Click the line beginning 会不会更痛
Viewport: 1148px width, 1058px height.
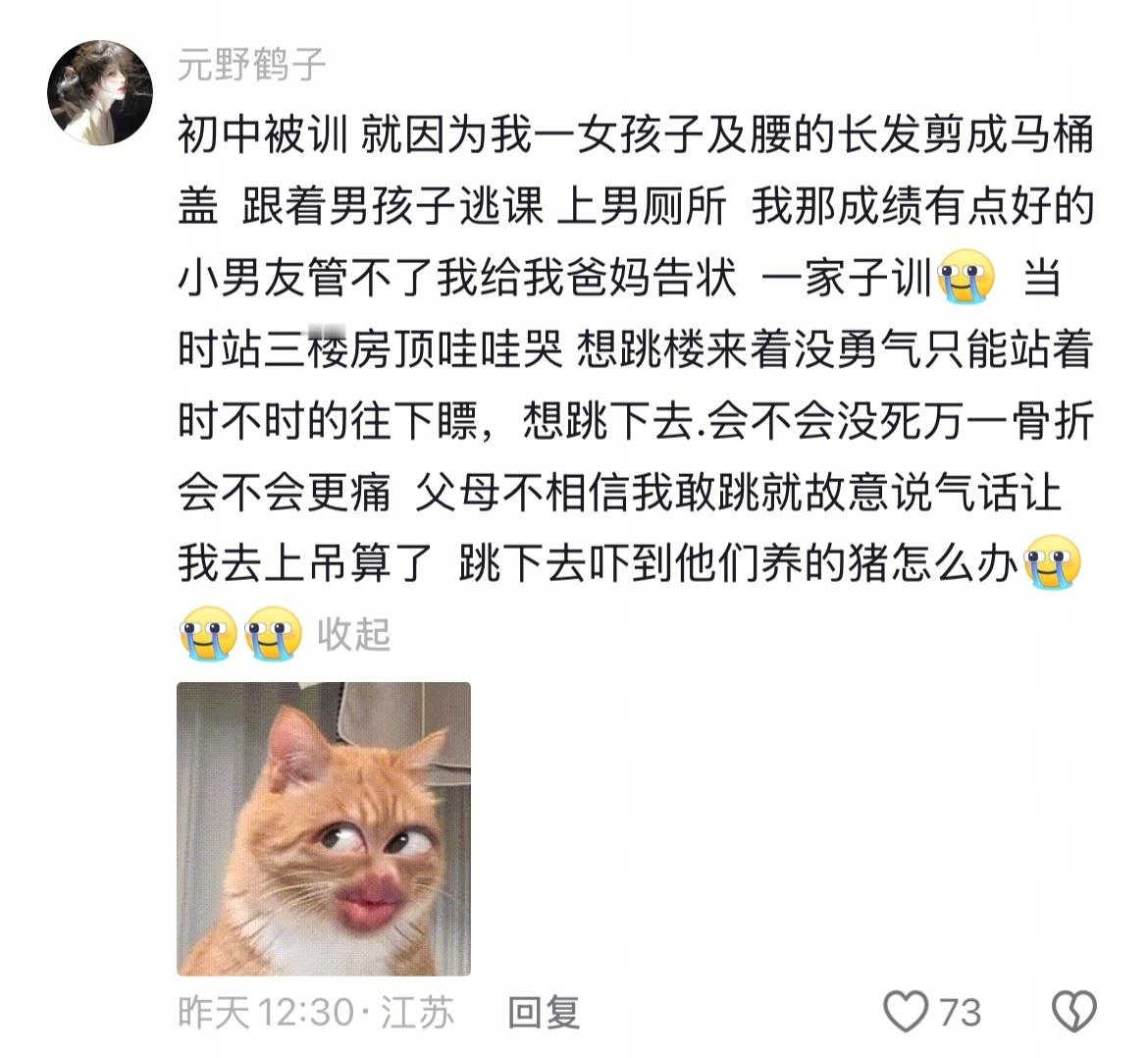pyautogui.click(x=619, y=492)
